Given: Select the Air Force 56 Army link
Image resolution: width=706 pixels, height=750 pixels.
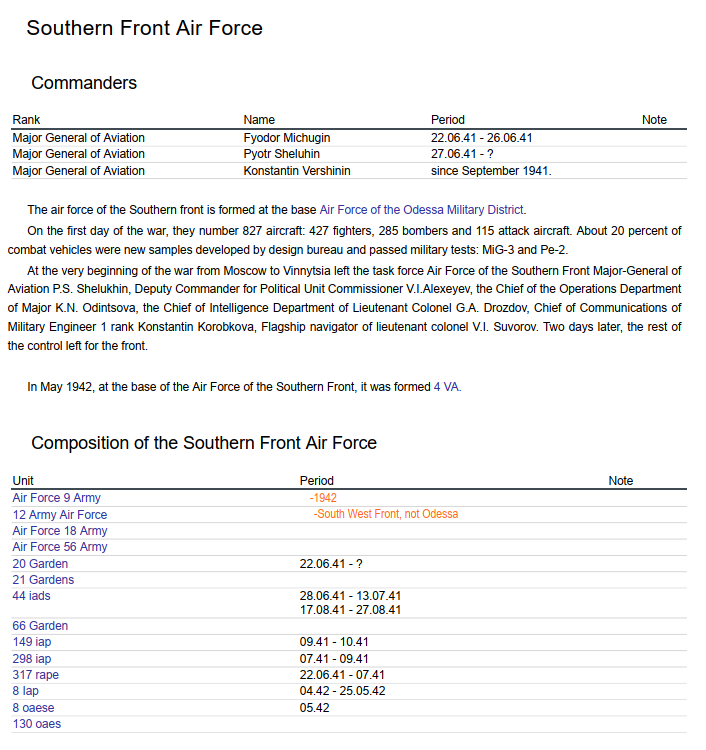Looking at the screenshot, I should pos(59,547).
